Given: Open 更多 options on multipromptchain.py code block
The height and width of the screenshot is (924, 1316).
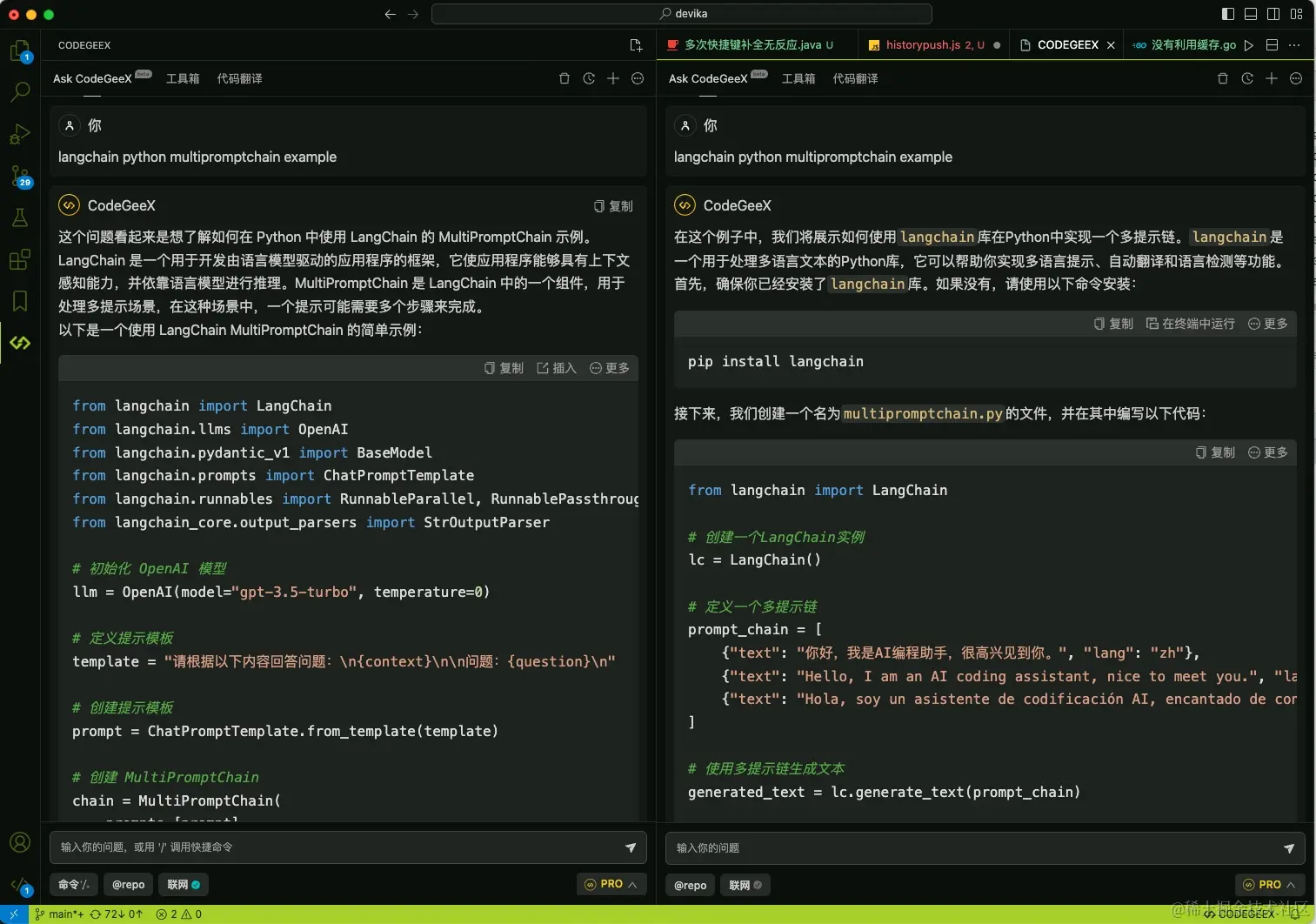Looking at the screenshot, I should tap(1268, 452).
